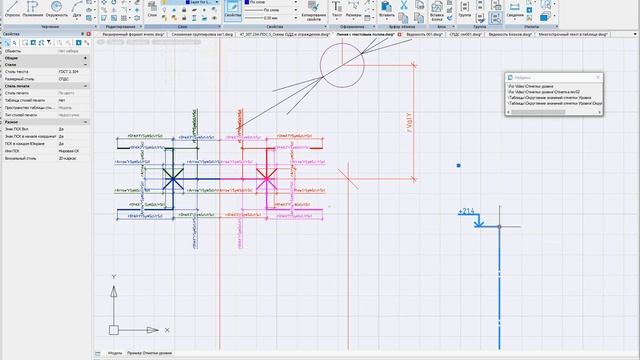This screenshot has width=640, height=360.
Task: Expand the Черчение panel arrow
Action: coord(96,27)
